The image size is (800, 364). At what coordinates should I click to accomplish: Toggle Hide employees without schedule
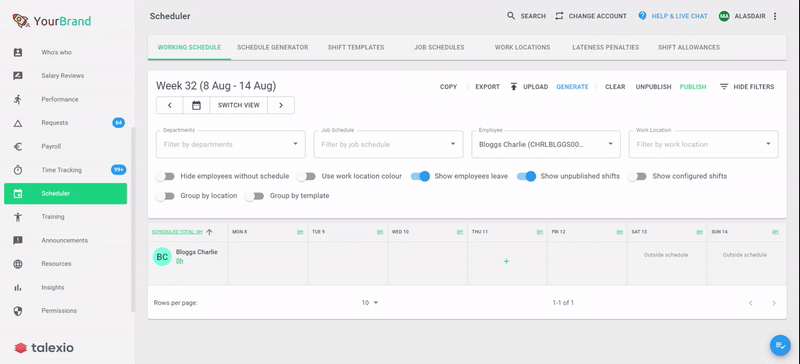tap(165, 176)
